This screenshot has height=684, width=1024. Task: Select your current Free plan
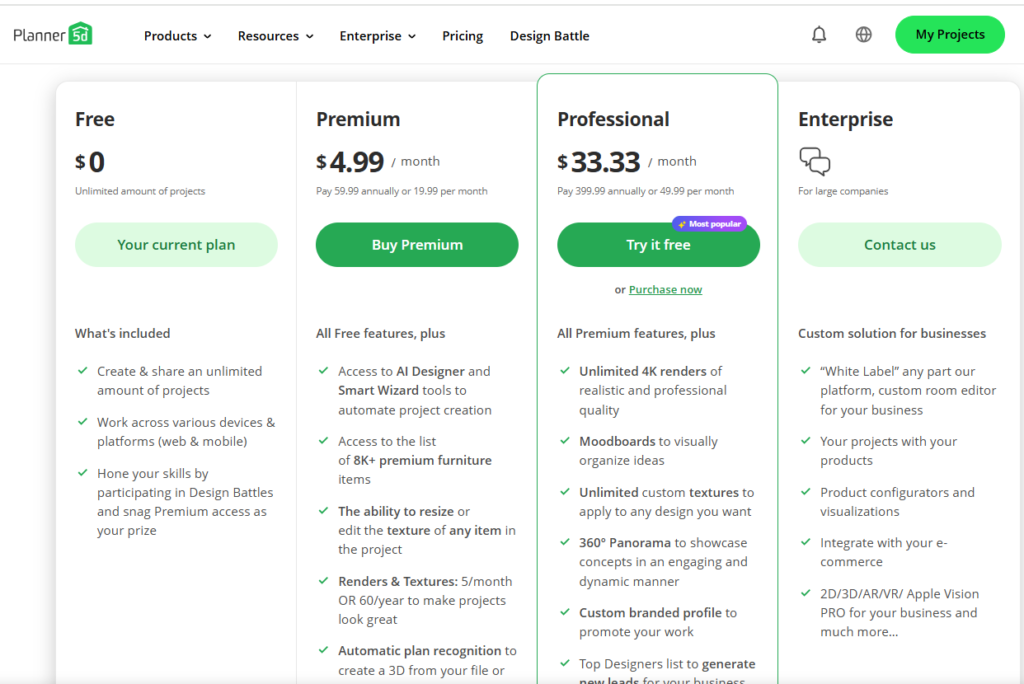click(176, 245)
